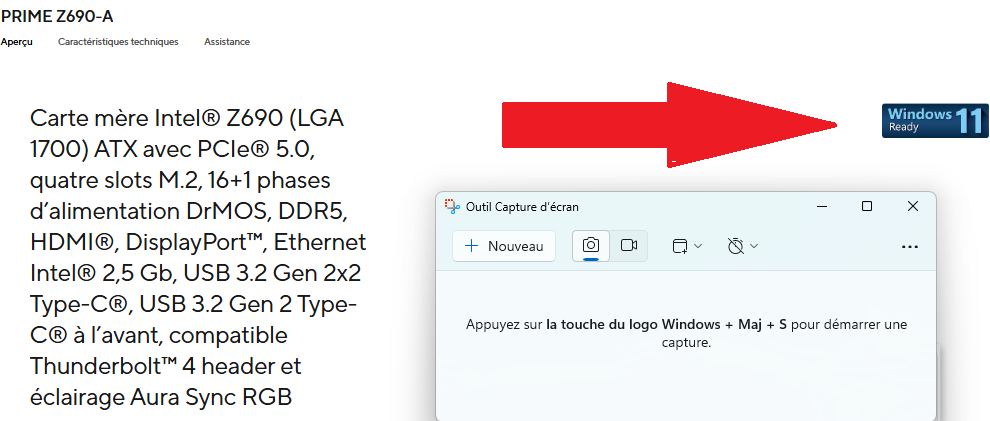Open the Aperçu tab on the PRIME Z690-A page
Viewport: 990px width, 421px height.
17,42
